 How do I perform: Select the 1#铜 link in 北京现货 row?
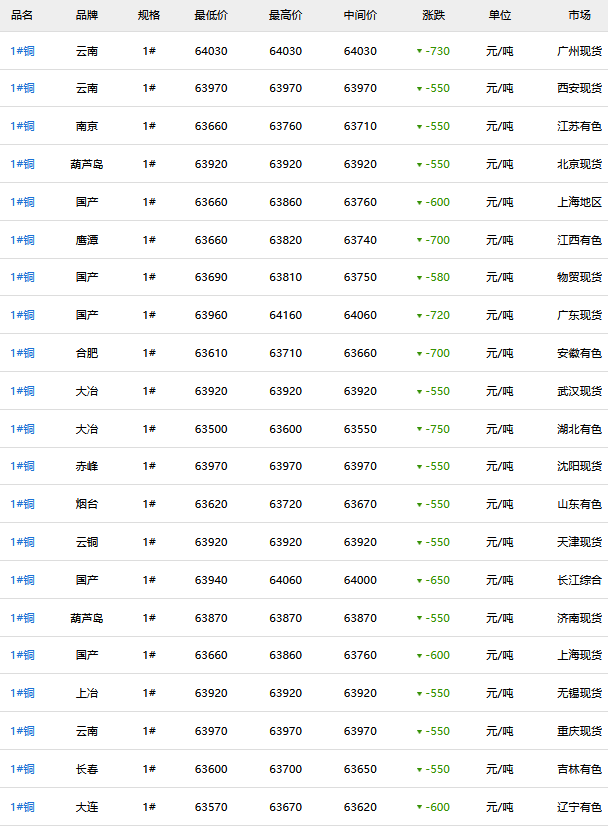point(22,165)
